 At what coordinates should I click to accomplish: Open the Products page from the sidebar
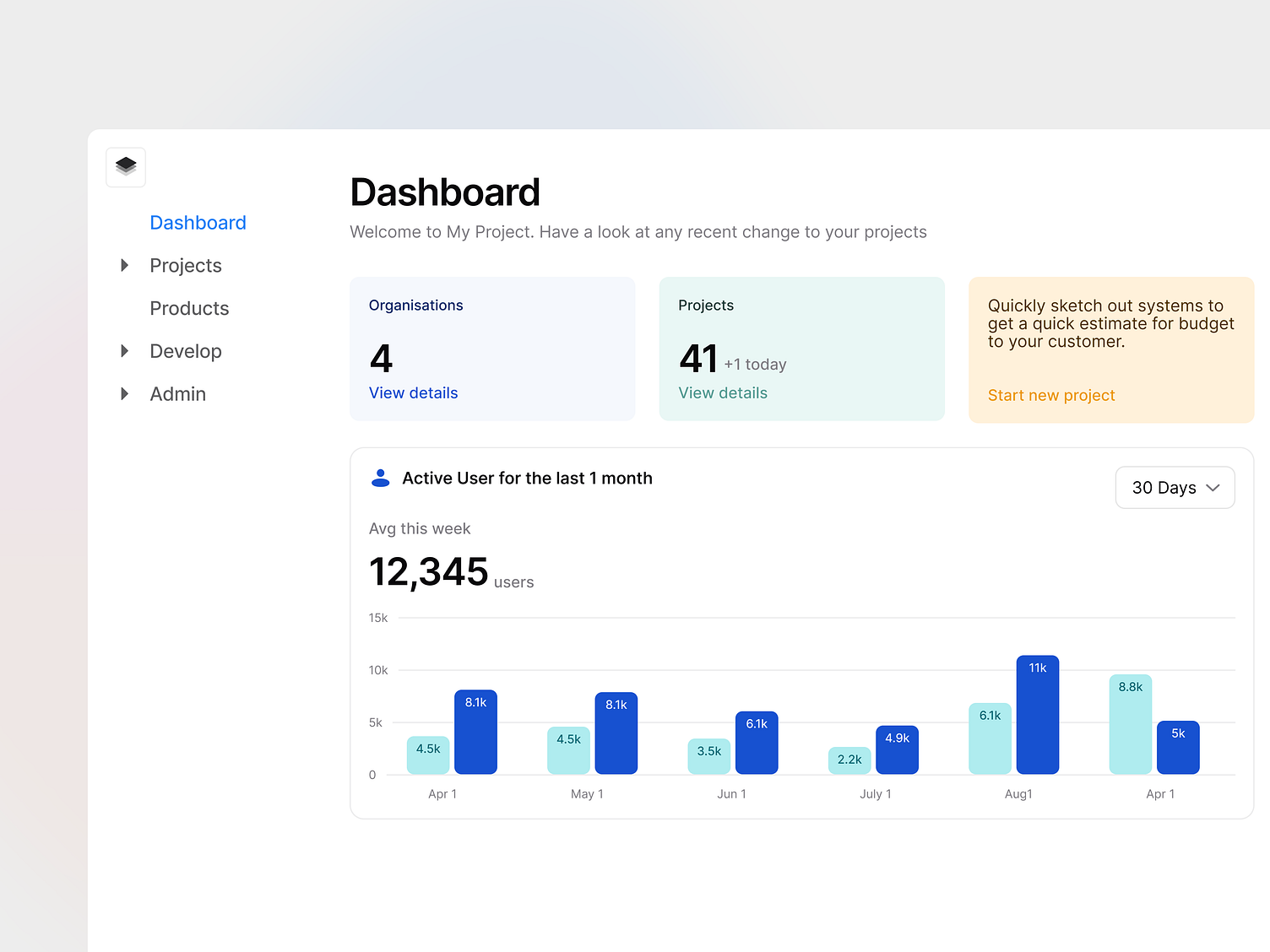pyautogui.click(x=189, y=308)
